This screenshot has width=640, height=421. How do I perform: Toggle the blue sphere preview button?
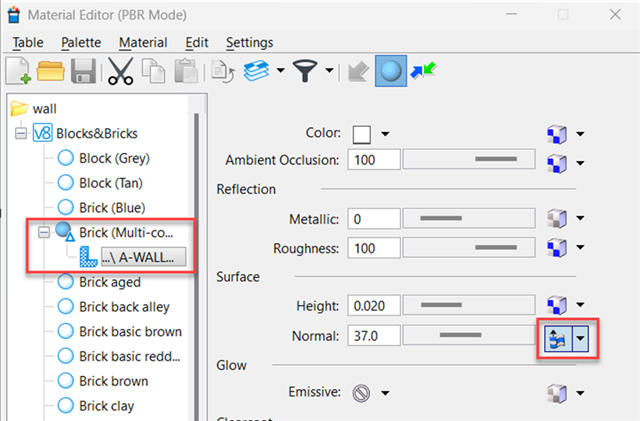[389, 71]
